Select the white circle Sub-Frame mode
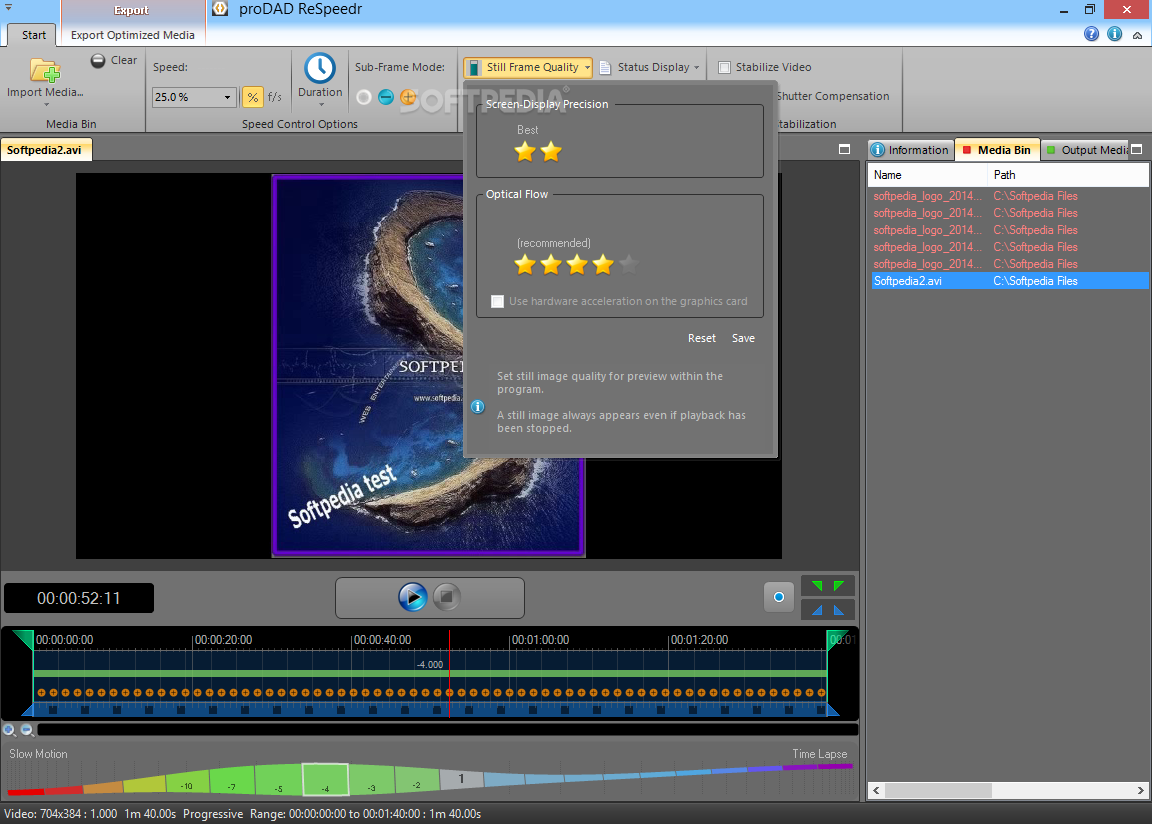 tap(364, 97)
